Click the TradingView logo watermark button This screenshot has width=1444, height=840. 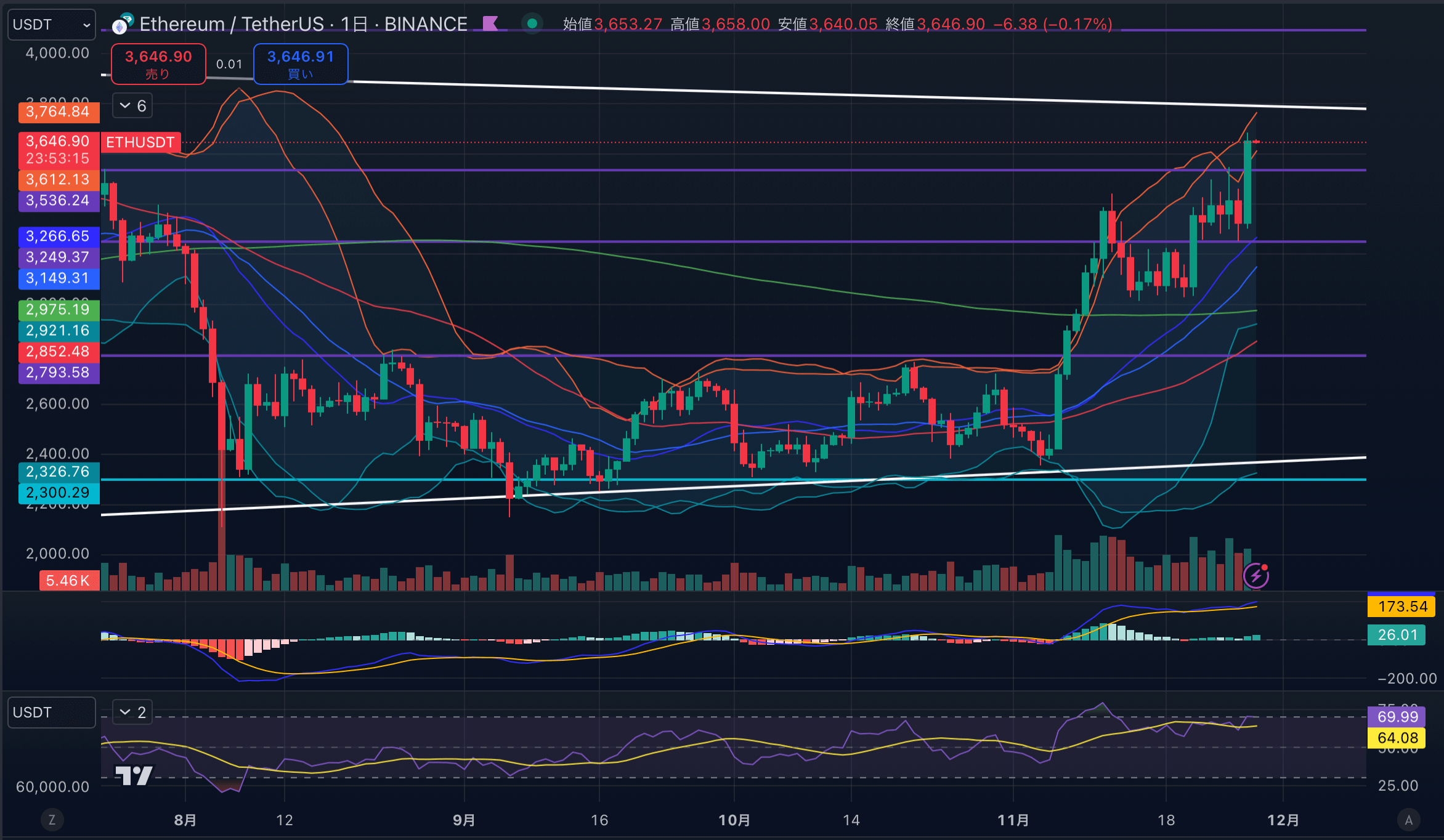tap(134, 775)
